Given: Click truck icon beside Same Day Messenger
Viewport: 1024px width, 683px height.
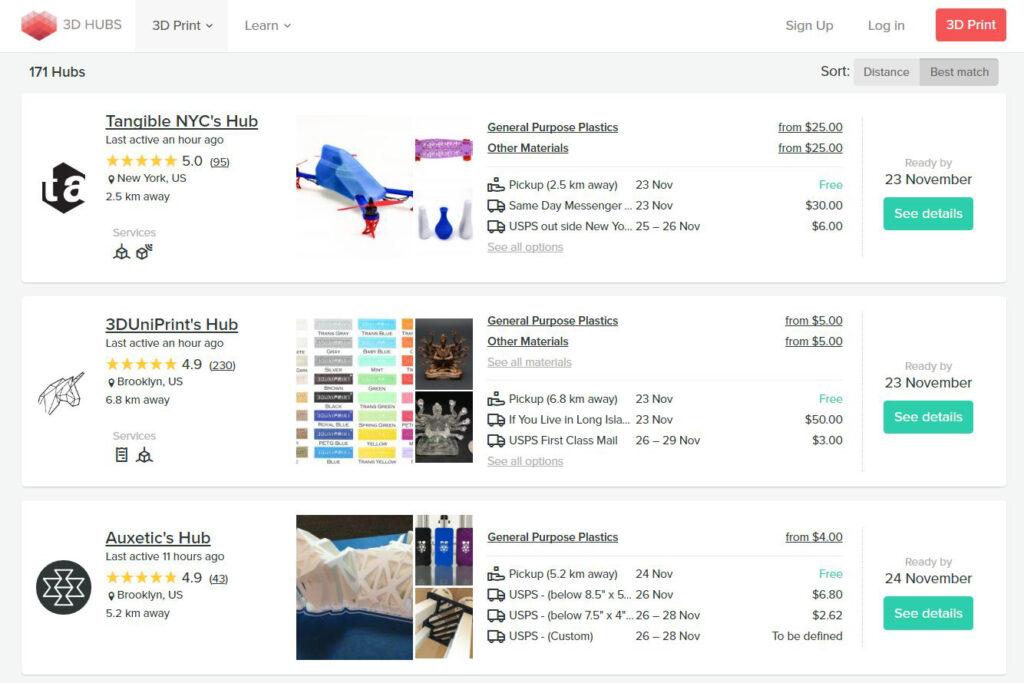Looking at the screenshot, I should [x=496, y=206].
